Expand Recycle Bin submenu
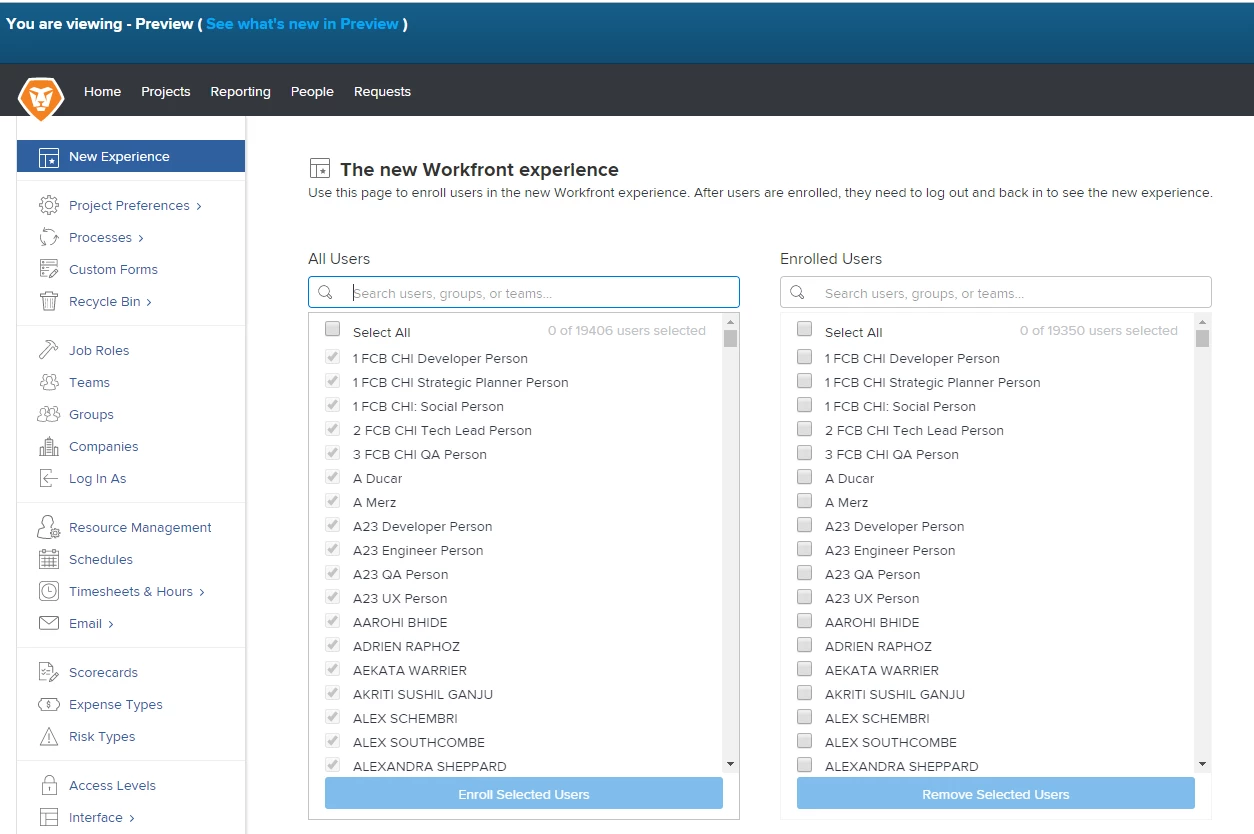The width and height of the screenshot is (1254, 834). coord(150,302)
